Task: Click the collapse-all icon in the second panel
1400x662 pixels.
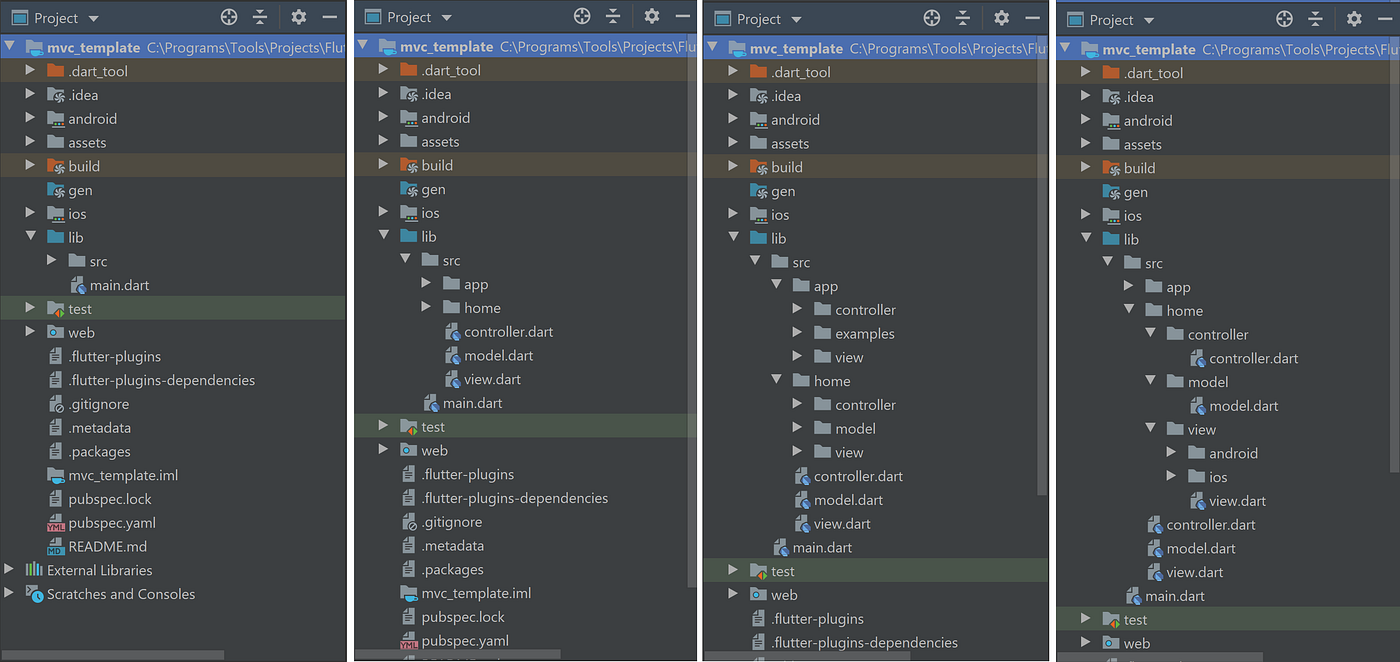Action: pyautogui.click(x=613, y=16)
